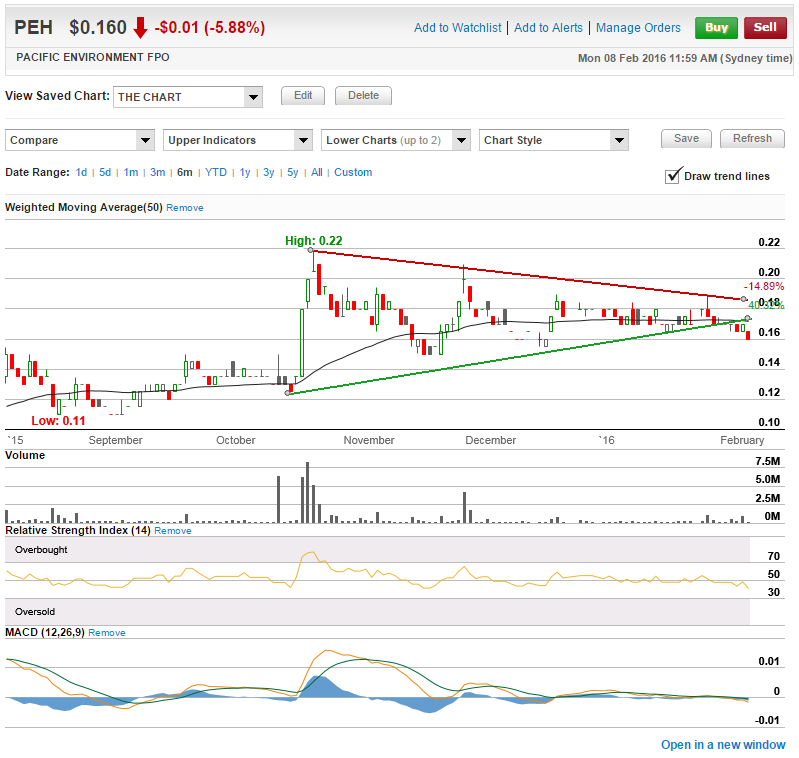Open the Add to Alerts link

548,28
